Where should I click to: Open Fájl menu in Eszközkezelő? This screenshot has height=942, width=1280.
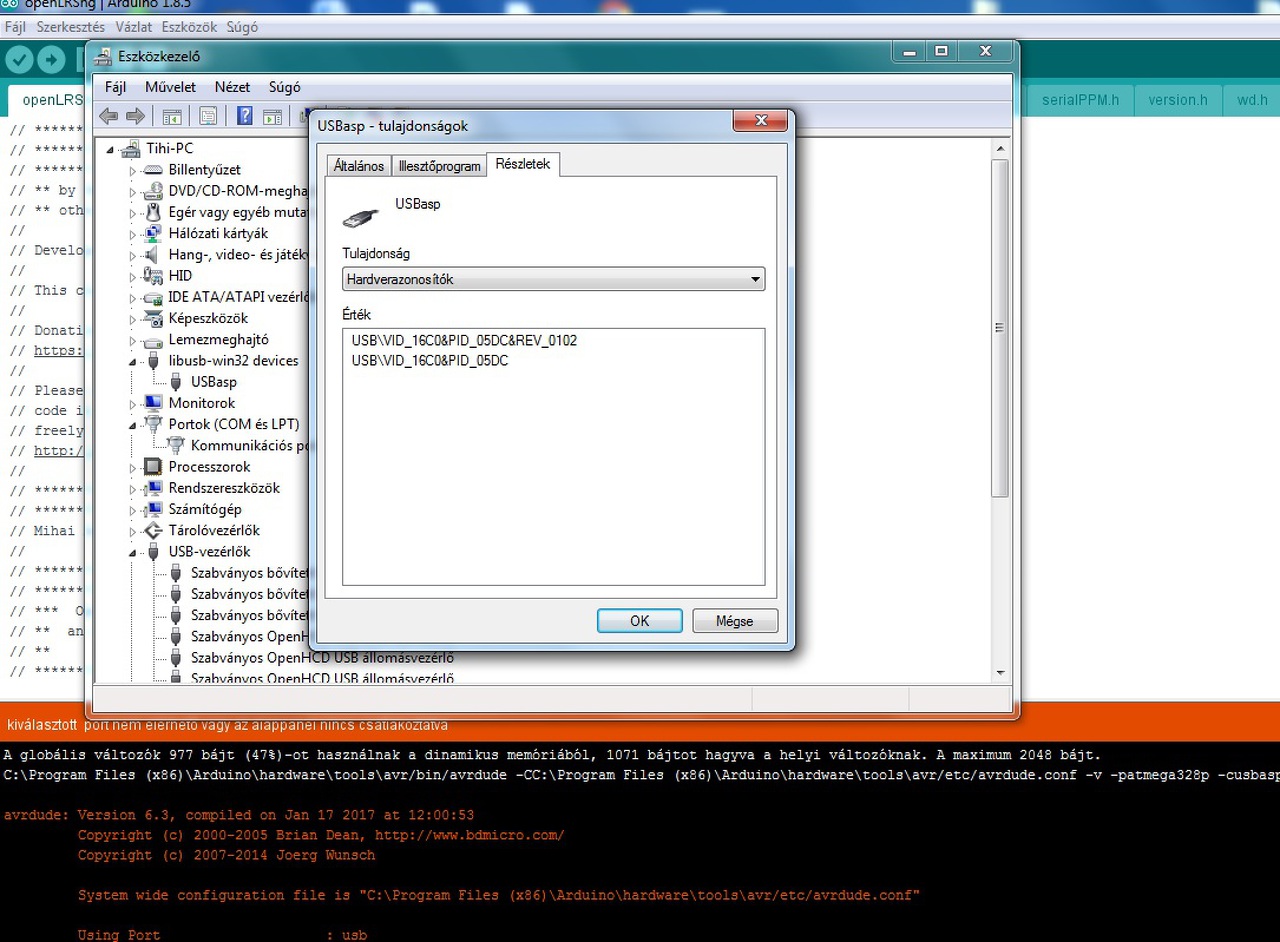click(x=115, y=87)
